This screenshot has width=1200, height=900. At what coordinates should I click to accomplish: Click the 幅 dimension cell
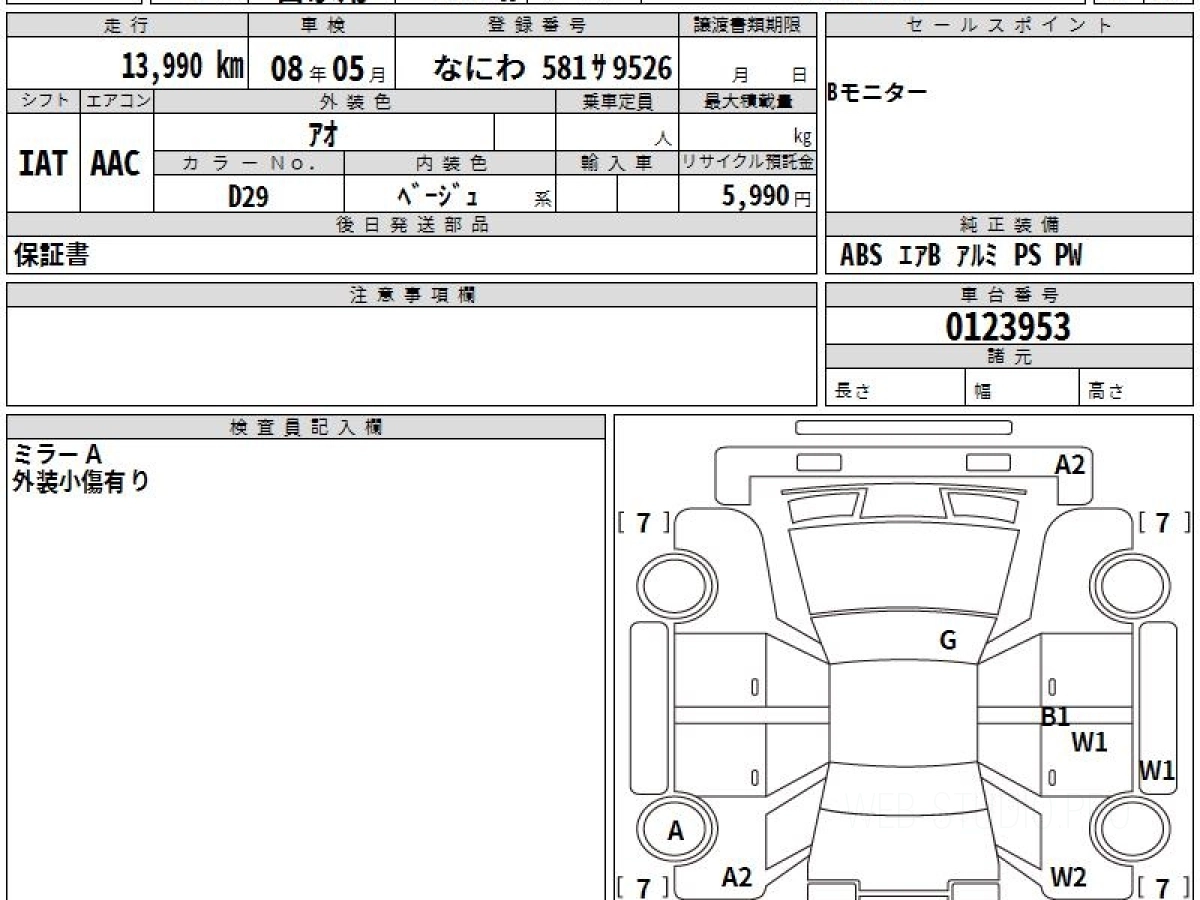[1023, 389]
